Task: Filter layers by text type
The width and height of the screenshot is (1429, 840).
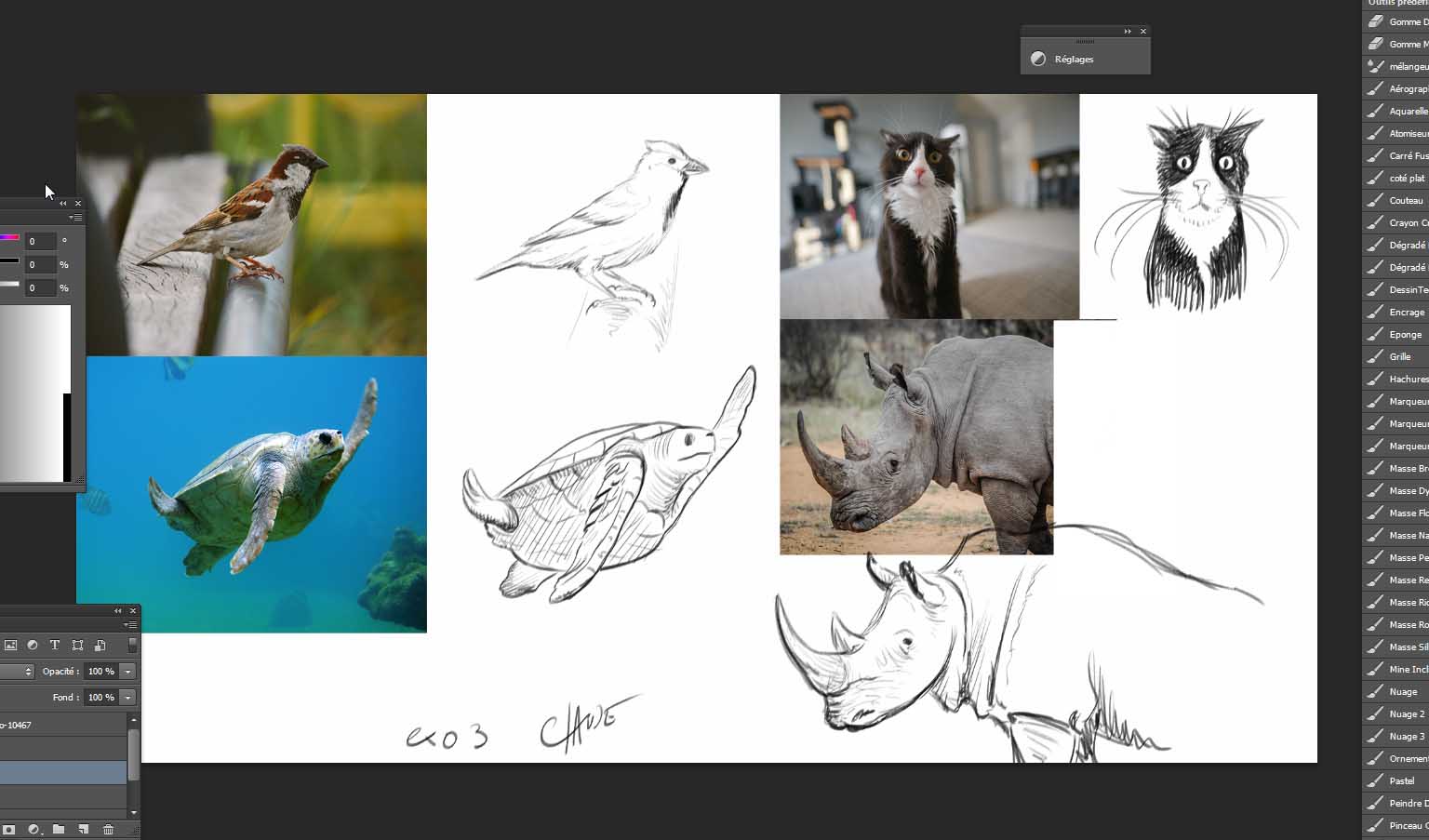Action: click(x=55, y=645)
